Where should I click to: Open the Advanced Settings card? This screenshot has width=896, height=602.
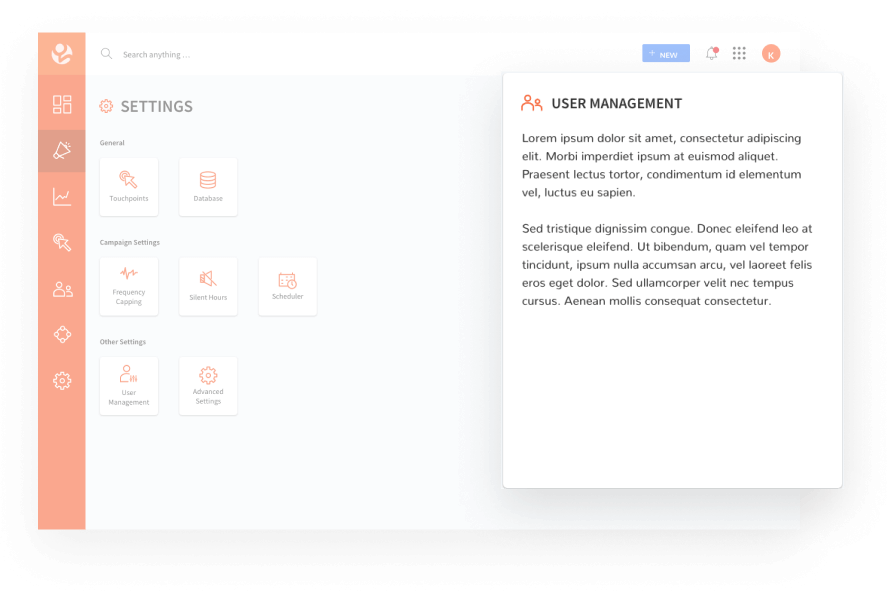pyautogui.click(x=208, y=386)
